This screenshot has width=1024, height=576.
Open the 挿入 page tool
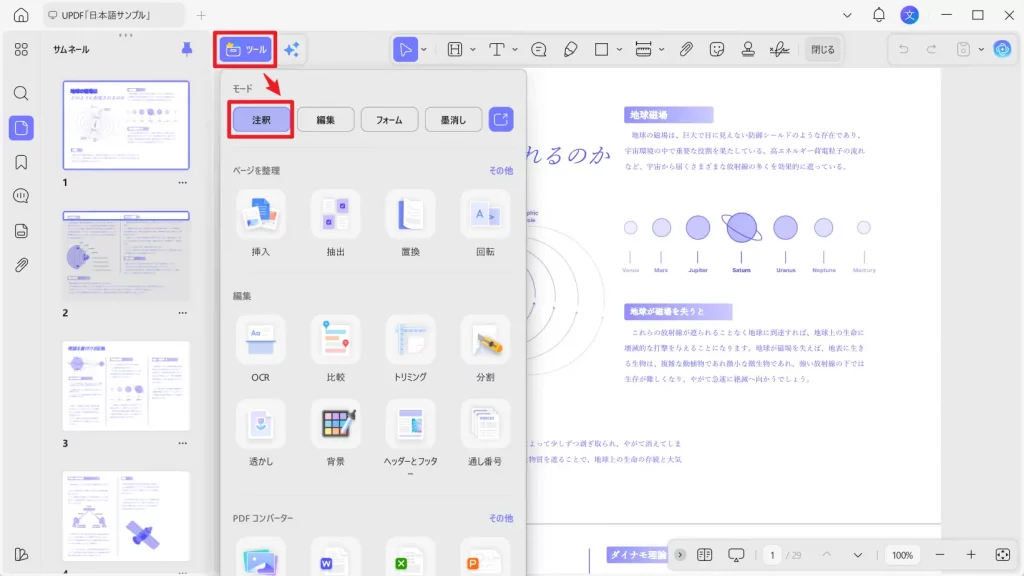click(x=261, y=223)
